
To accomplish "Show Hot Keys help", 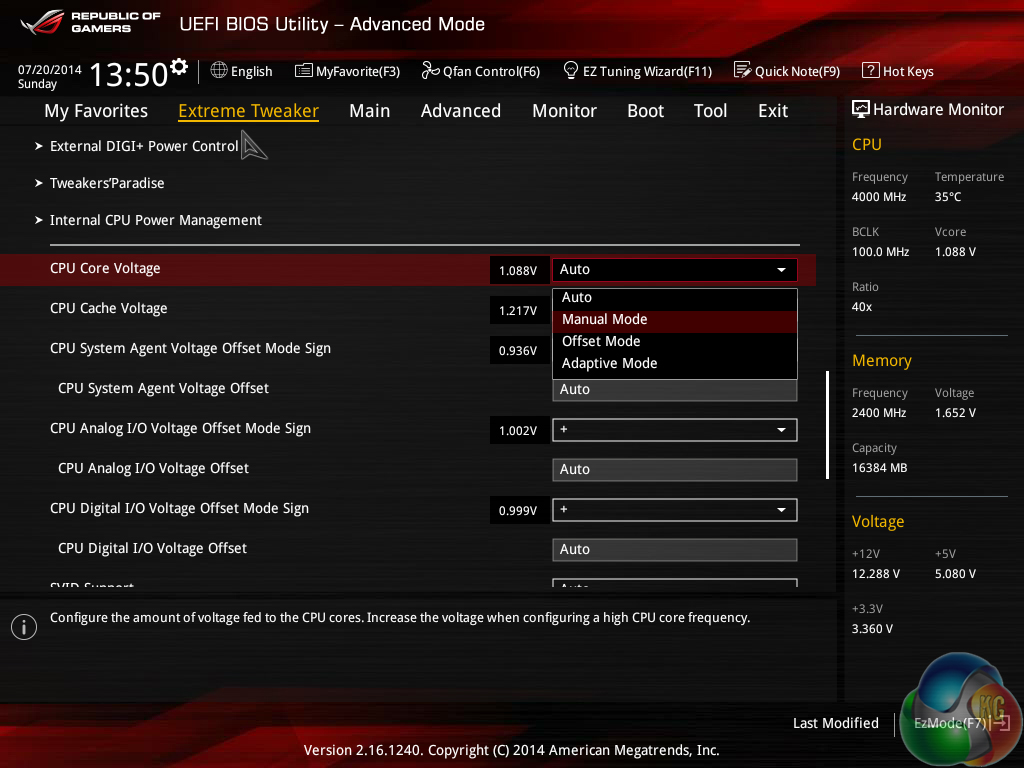I will (x=898, y=71).
